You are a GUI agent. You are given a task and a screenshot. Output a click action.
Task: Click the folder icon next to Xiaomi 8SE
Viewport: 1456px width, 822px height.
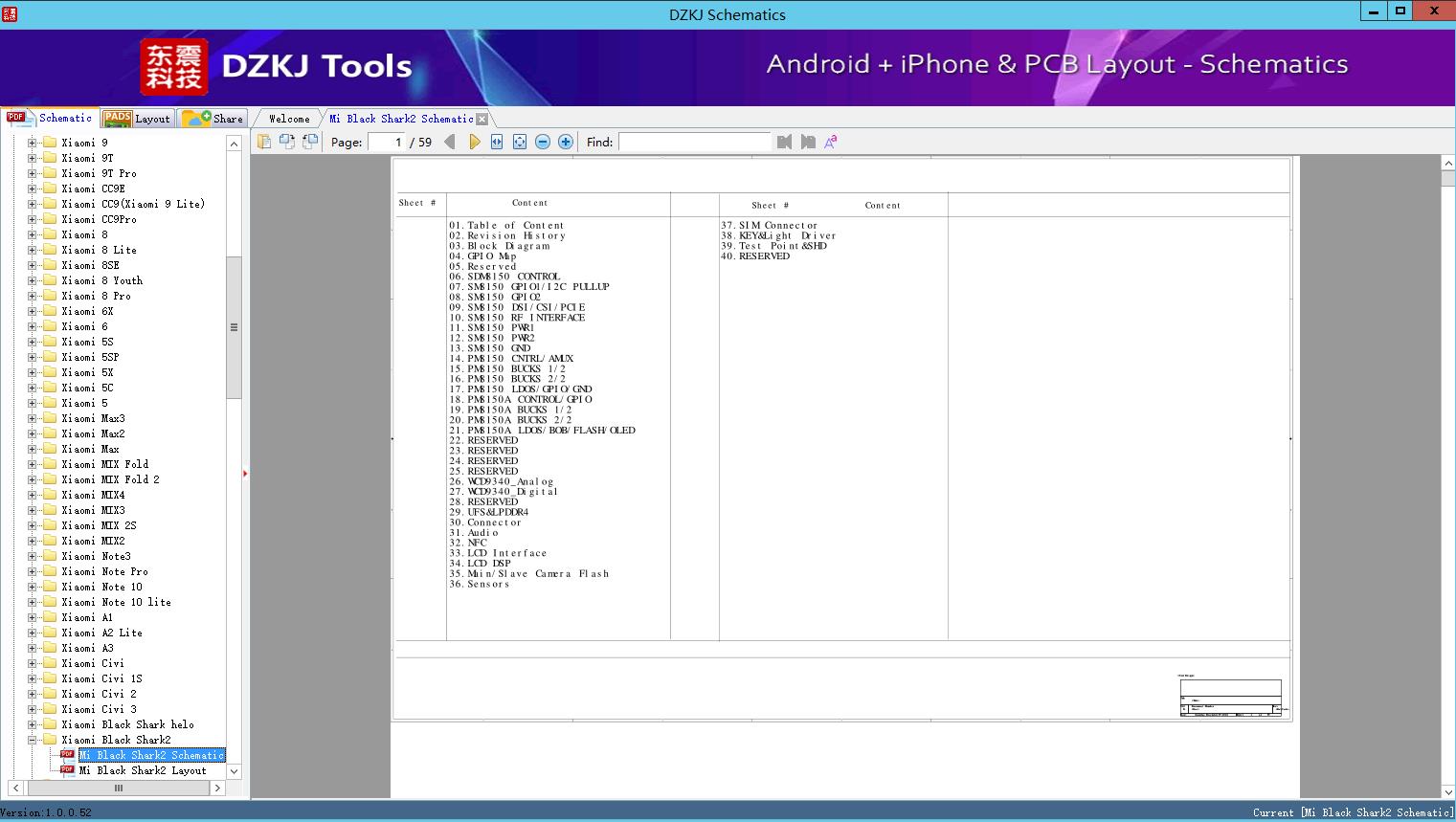[50, 265]
